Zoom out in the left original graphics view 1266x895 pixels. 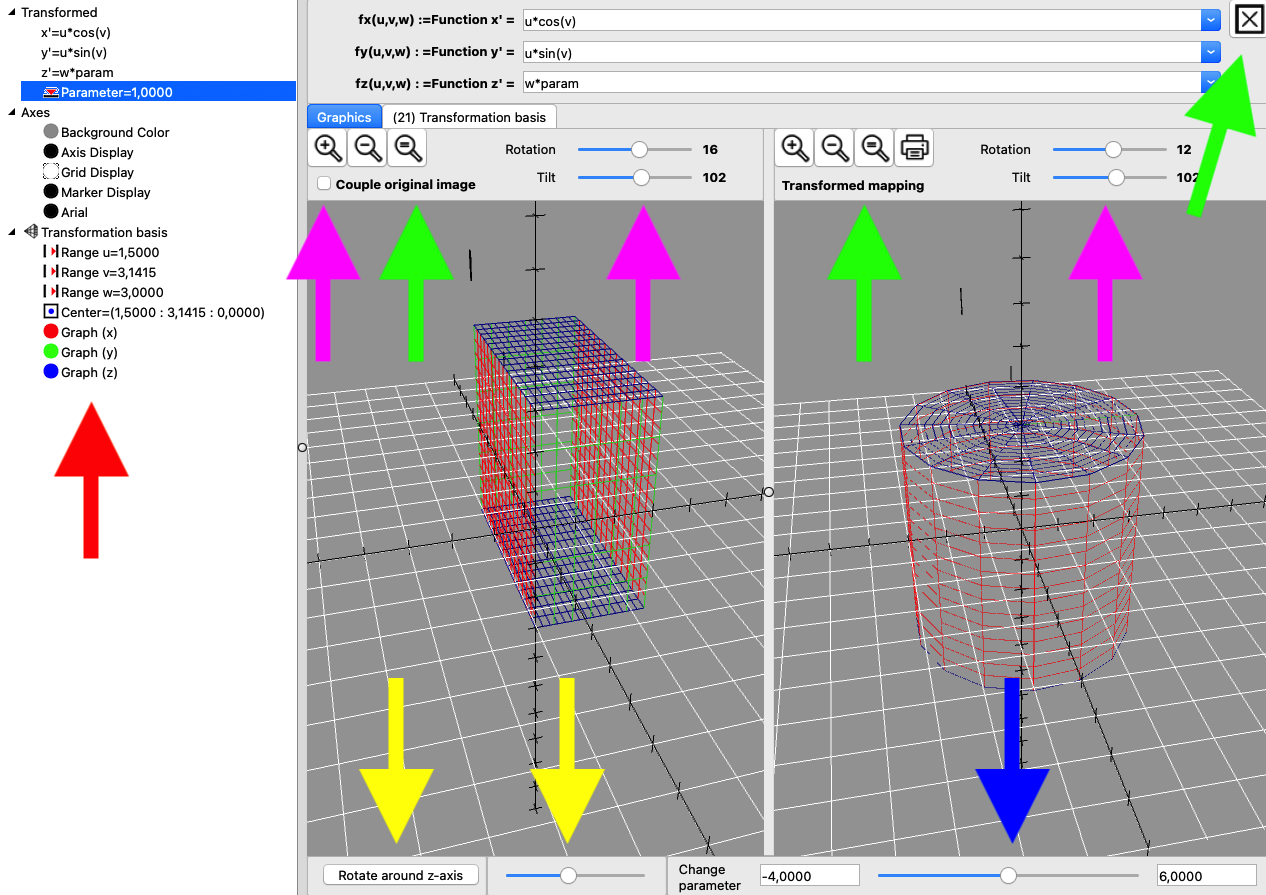367,148
